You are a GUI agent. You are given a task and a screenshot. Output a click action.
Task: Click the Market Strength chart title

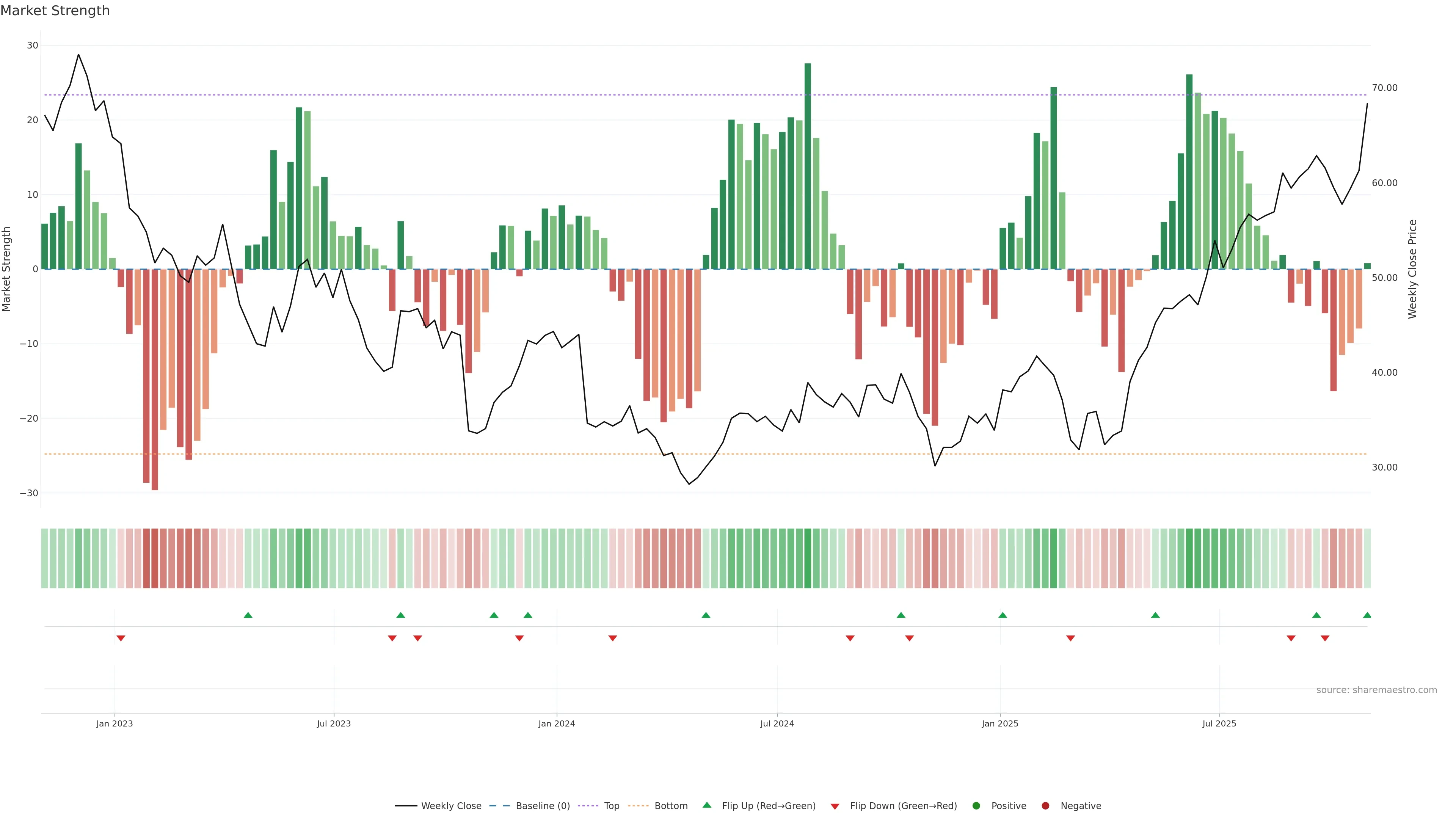[55, 11]
